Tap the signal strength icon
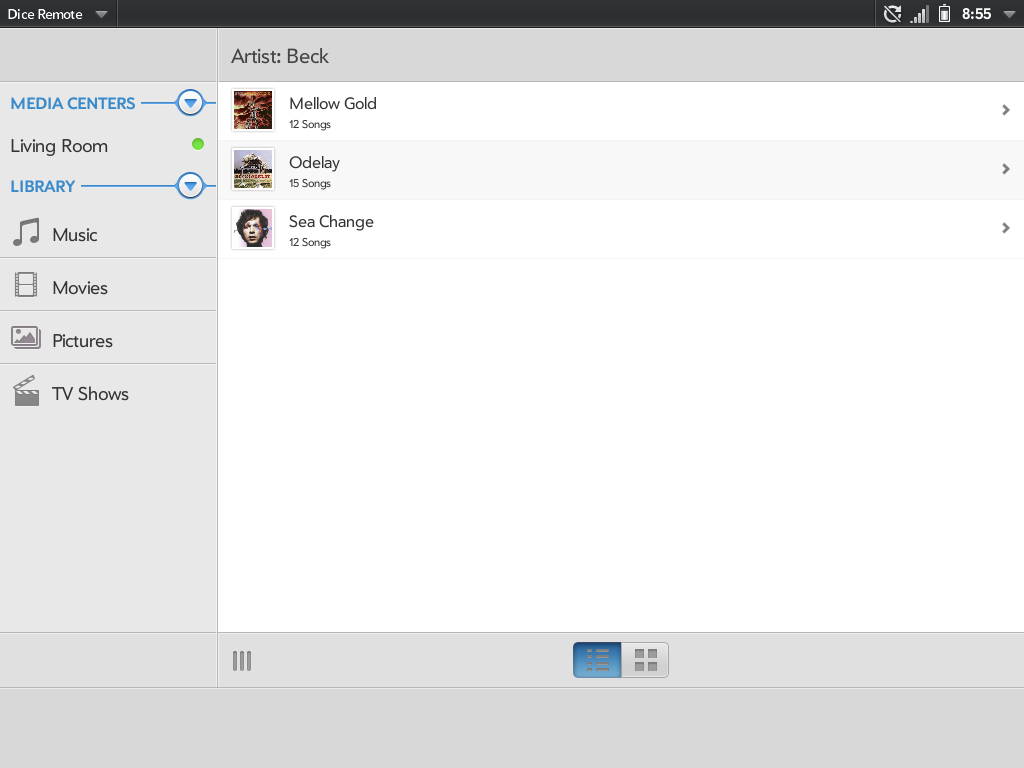The image size is (1024, 768). pyautogui.click(x=919, y=14)
